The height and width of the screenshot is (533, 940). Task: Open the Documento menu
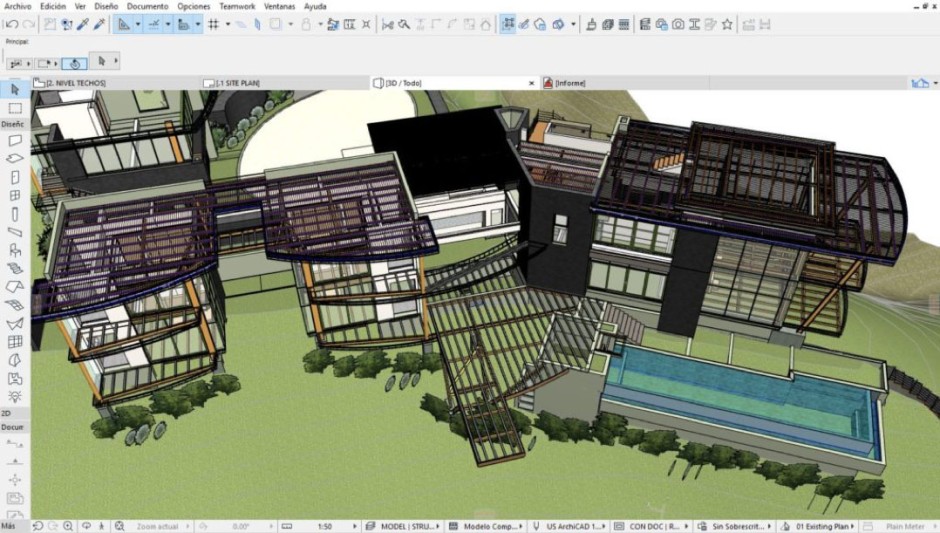tap(147, 6)
